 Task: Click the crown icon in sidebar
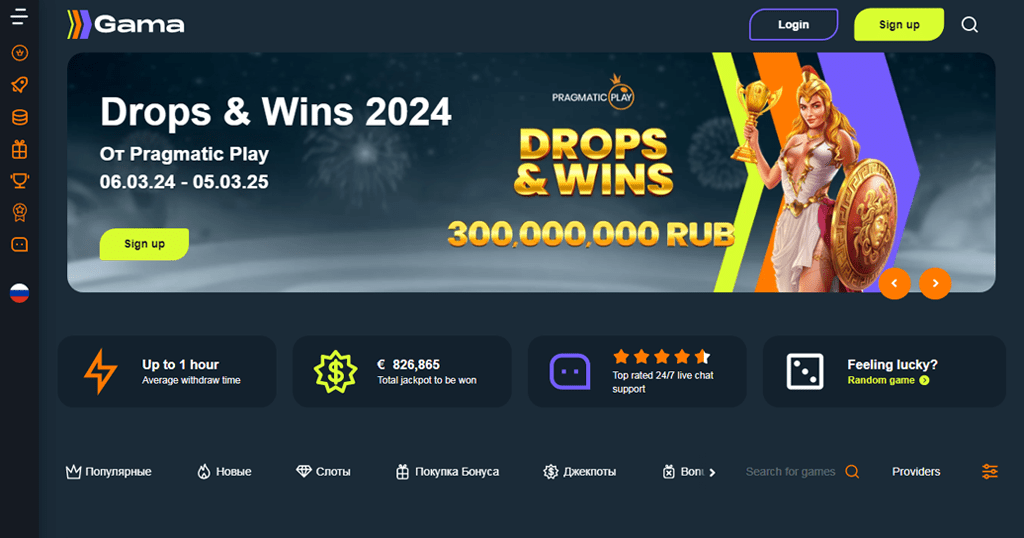pyautogui.click(x=20, y=53)
